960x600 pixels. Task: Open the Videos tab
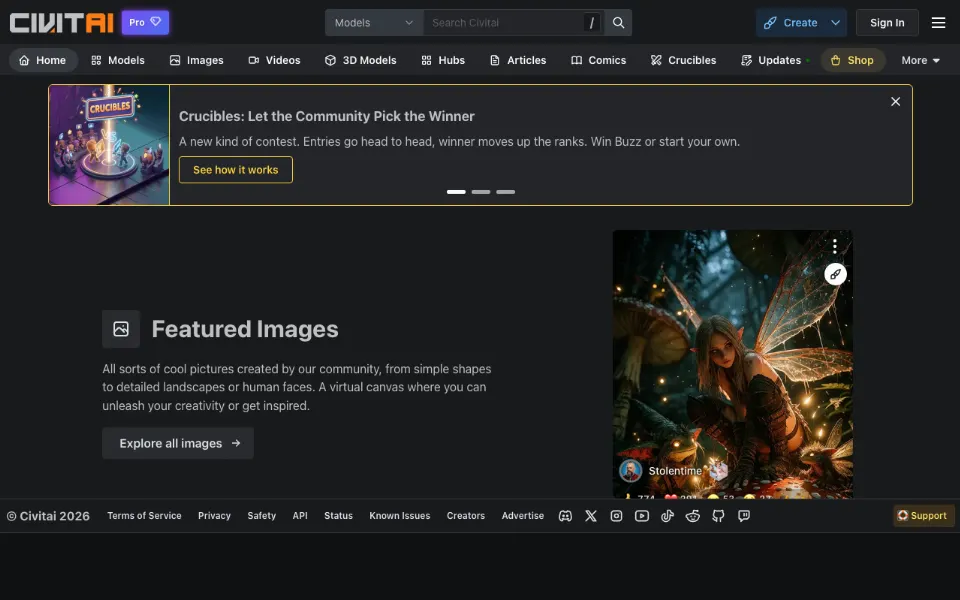[274, 60]
